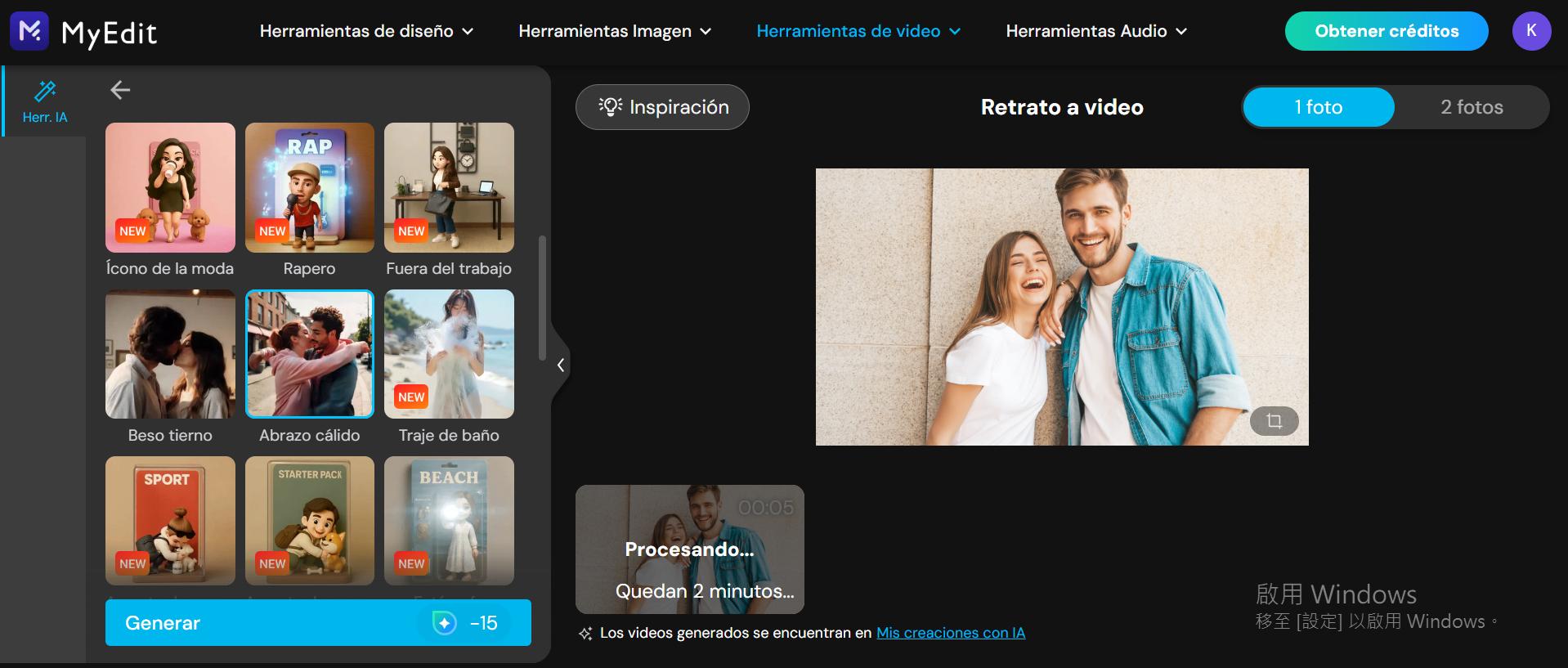The width and height of the screenshot is (1568, 668).
Task: Open the Herr. IA magic wand tool
Action: click(45, 101)
